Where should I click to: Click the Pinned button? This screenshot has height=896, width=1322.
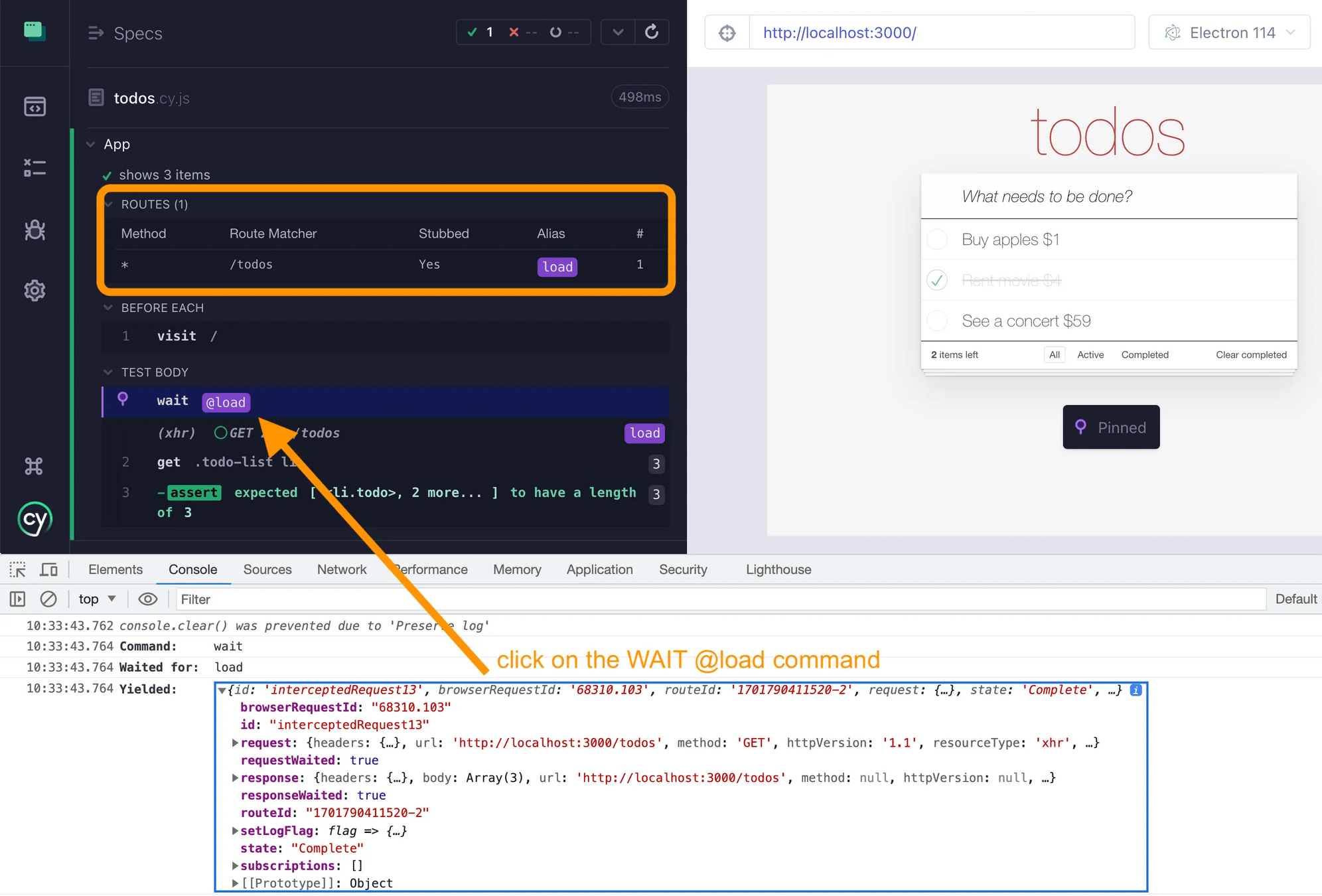[x=1111, y=427]
